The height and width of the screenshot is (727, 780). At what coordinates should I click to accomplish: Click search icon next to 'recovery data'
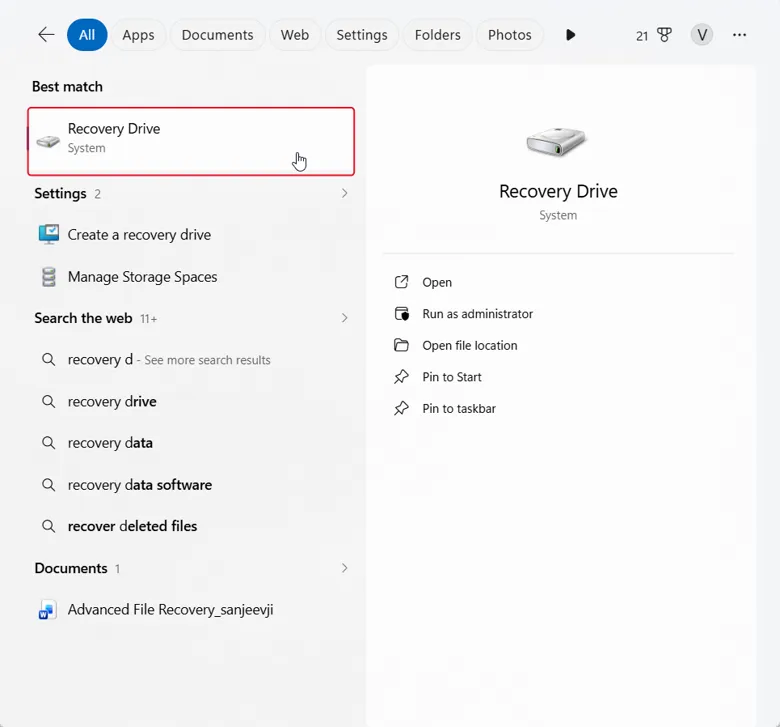(x=48, y=442)
